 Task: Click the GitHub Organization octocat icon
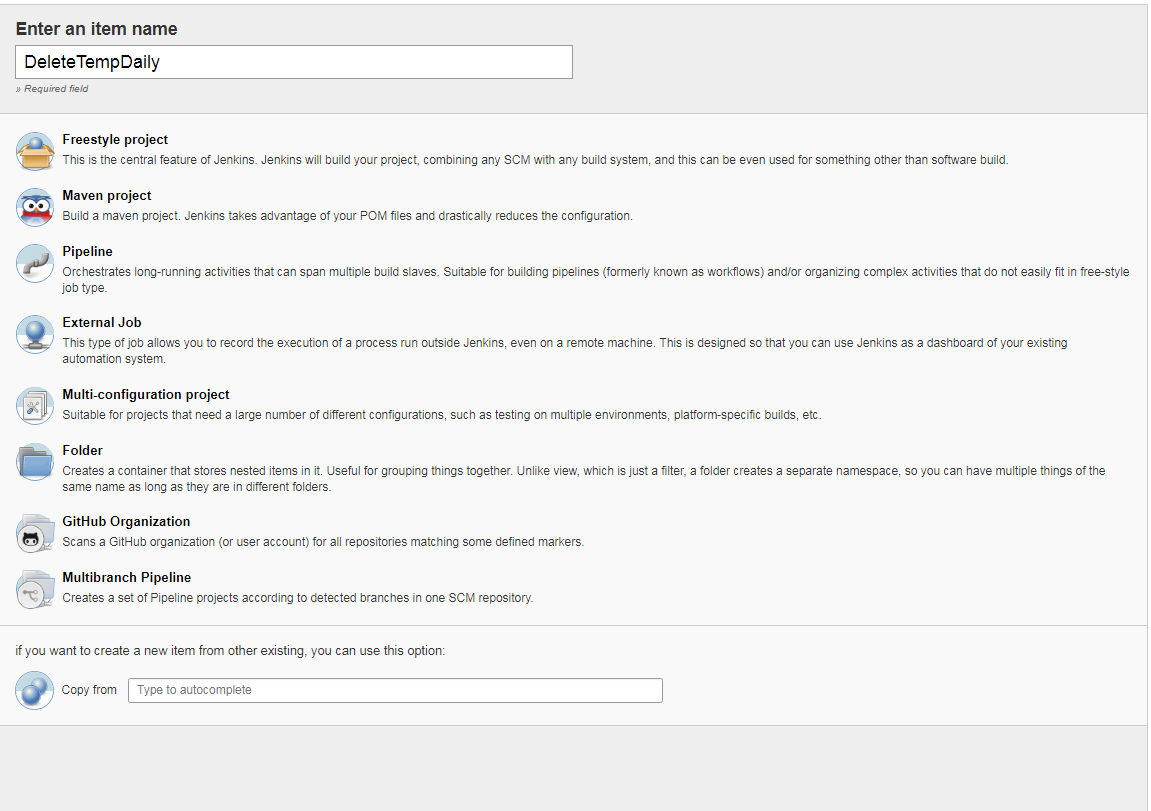pyautogui.click(x=35, y=533)
